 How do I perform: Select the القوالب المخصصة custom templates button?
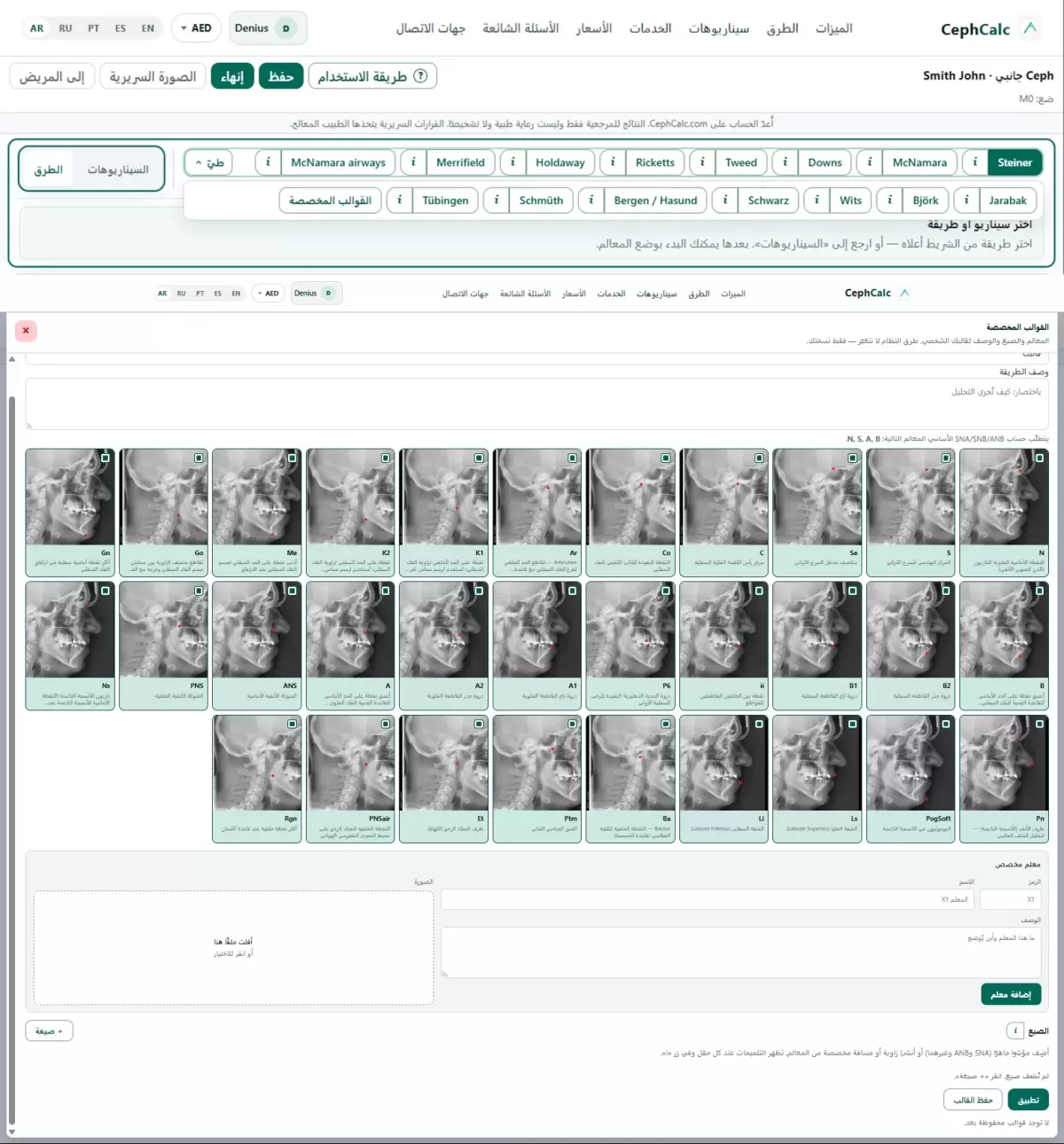point(330,200)
